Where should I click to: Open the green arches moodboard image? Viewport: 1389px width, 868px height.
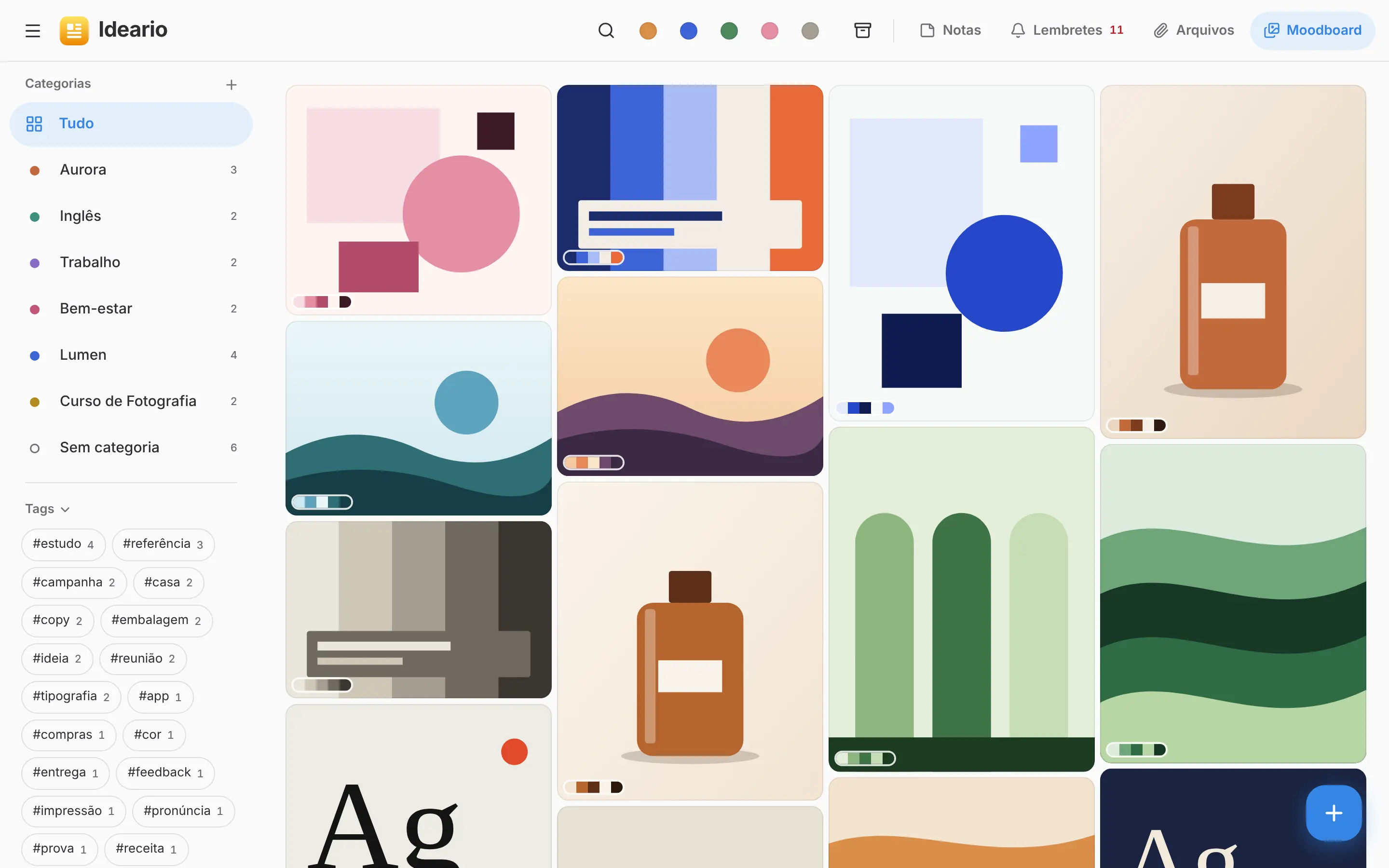tap(961, 599)
